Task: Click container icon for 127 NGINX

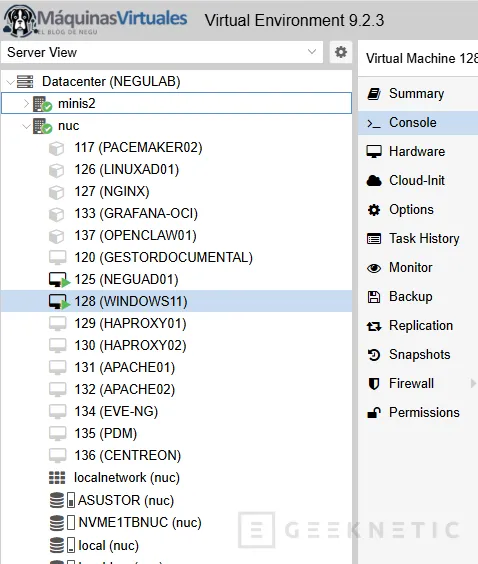Action: pyautogui.click(x=56, y=192)
